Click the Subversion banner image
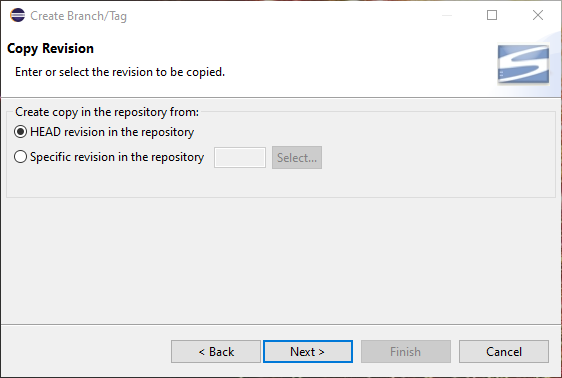The height and width of the screenshot is (378, 562). [x=523, y=64]
